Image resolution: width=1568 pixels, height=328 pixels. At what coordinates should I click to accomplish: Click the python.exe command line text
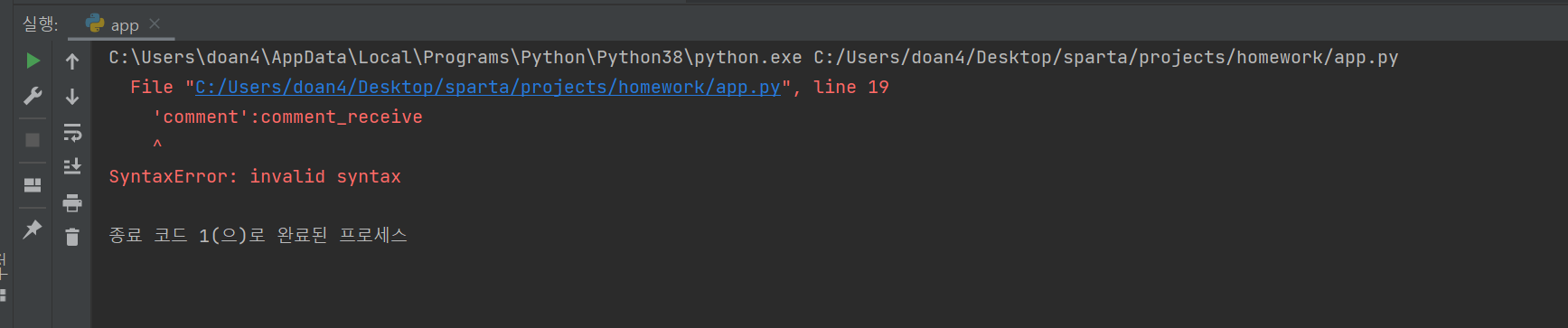click(x=754, y=57)
